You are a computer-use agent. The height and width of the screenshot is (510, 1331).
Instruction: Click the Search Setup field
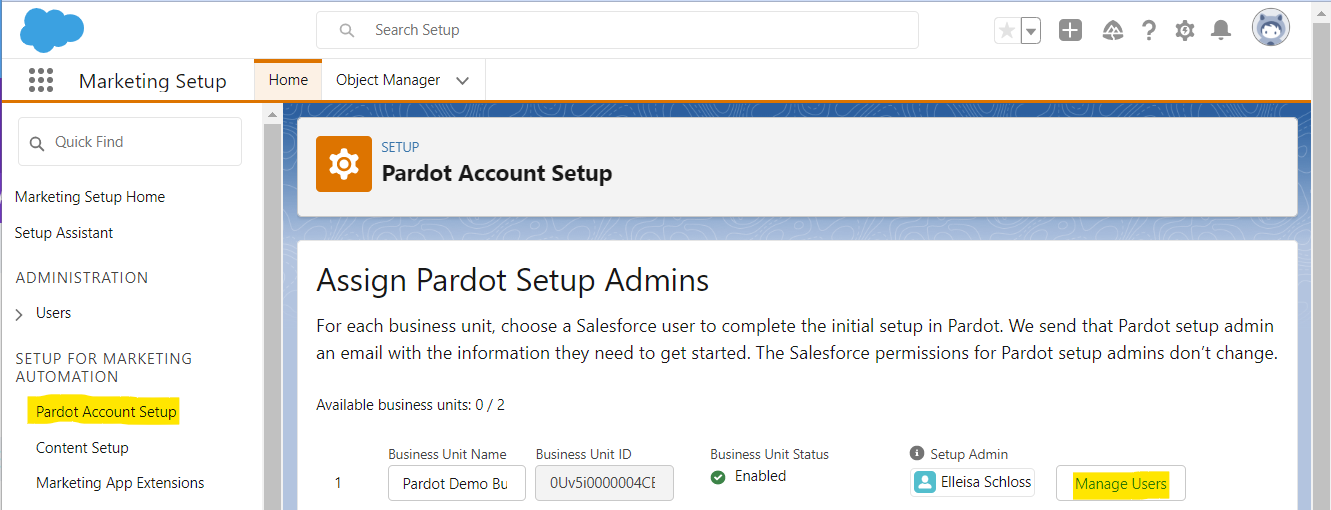(617, 30)
